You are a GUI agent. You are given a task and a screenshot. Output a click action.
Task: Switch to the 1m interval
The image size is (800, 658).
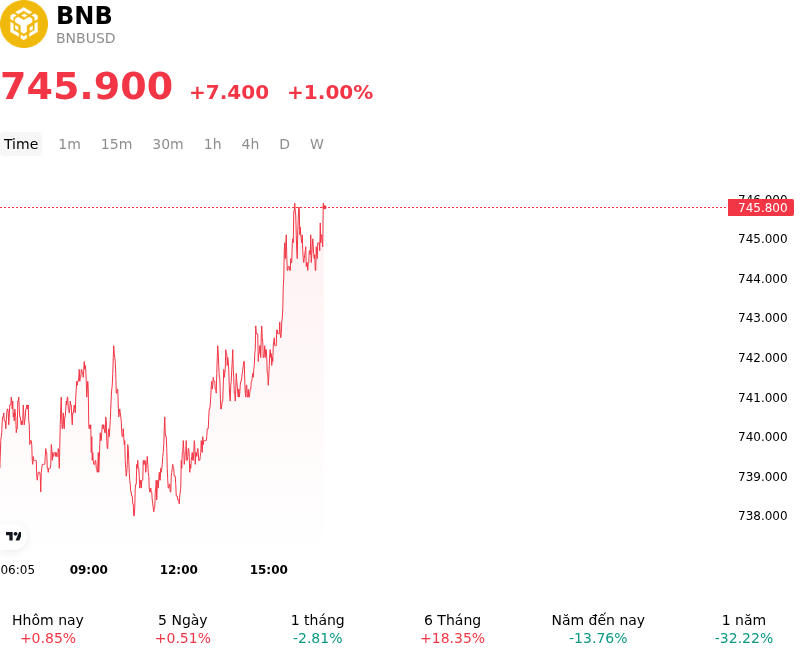[x=69, y=144]
